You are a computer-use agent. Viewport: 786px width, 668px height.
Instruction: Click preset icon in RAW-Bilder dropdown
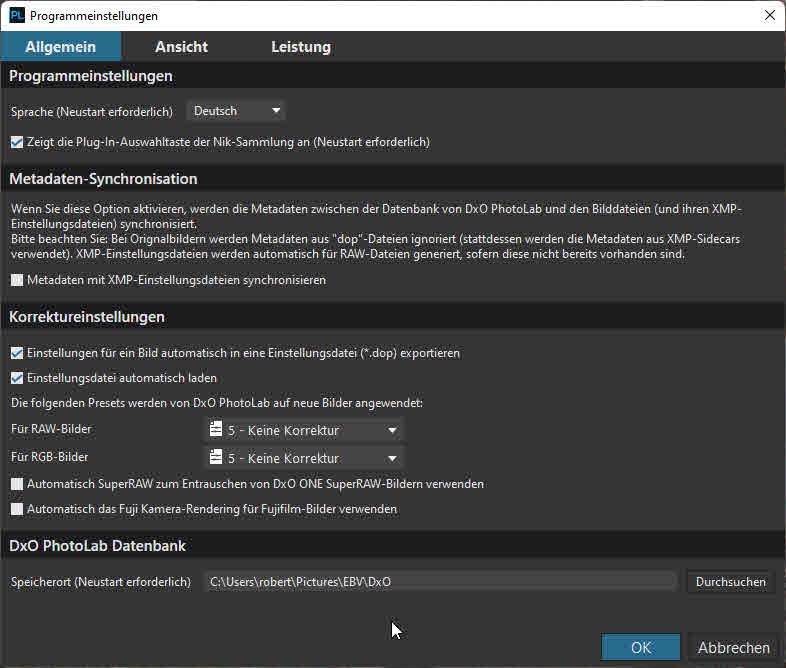click(216, 431)
